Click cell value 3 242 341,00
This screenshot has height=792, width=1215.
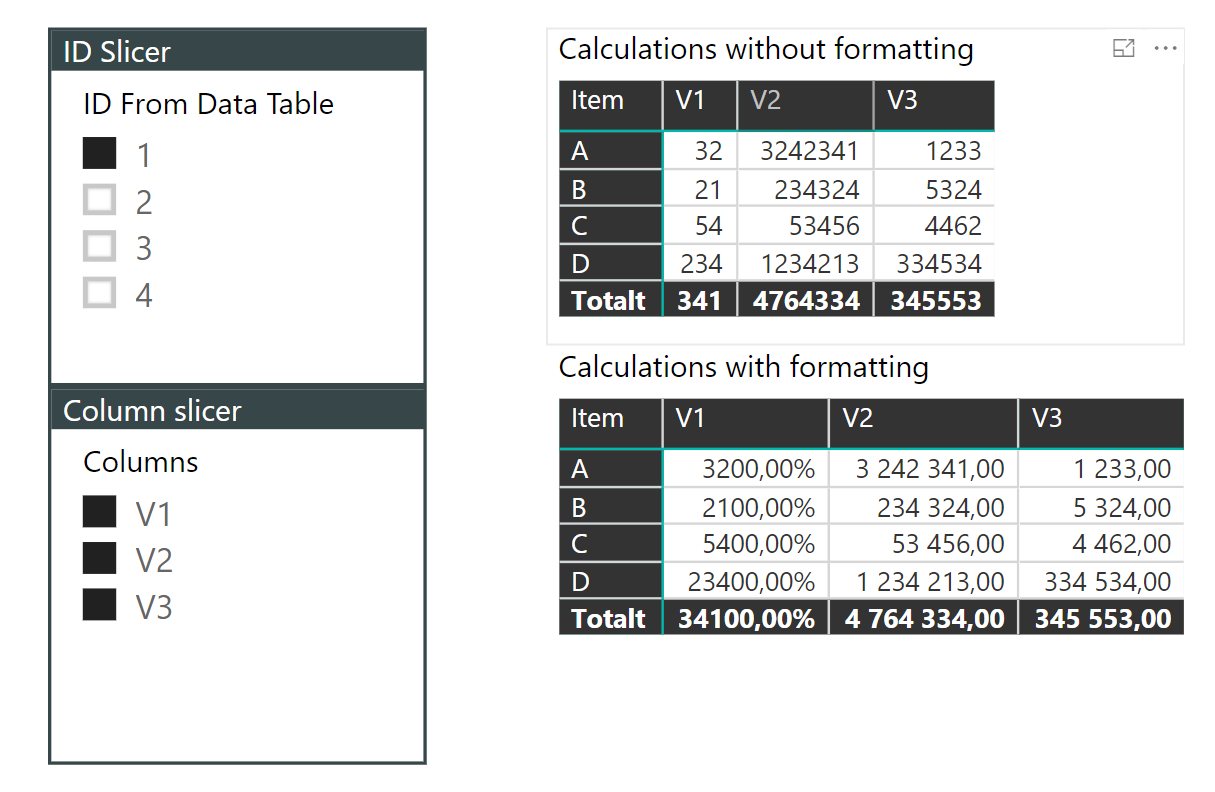931,469
